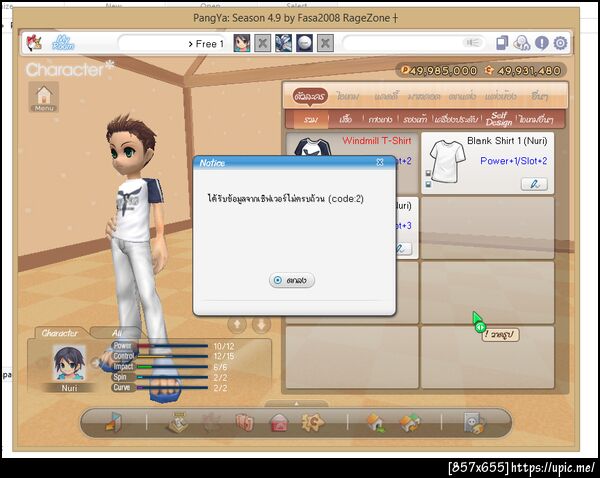The height and width of the screenshot is (478, 600).
Task: Click the Pang balance 49,985,000
Action: 439,70
